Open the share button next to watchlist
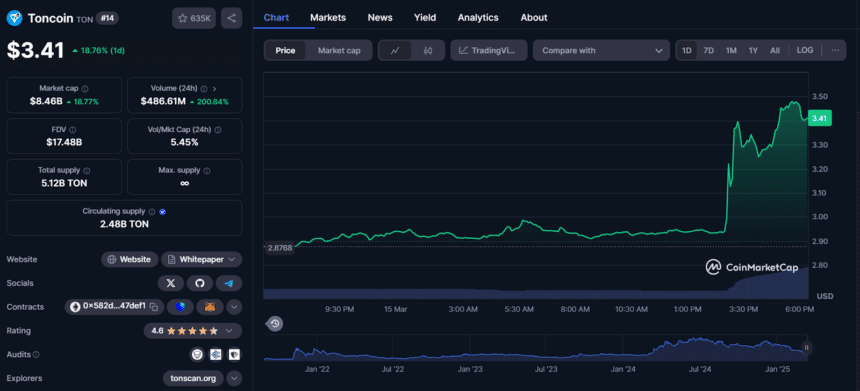The image size is (860, 391). click(x=231, y=18)
